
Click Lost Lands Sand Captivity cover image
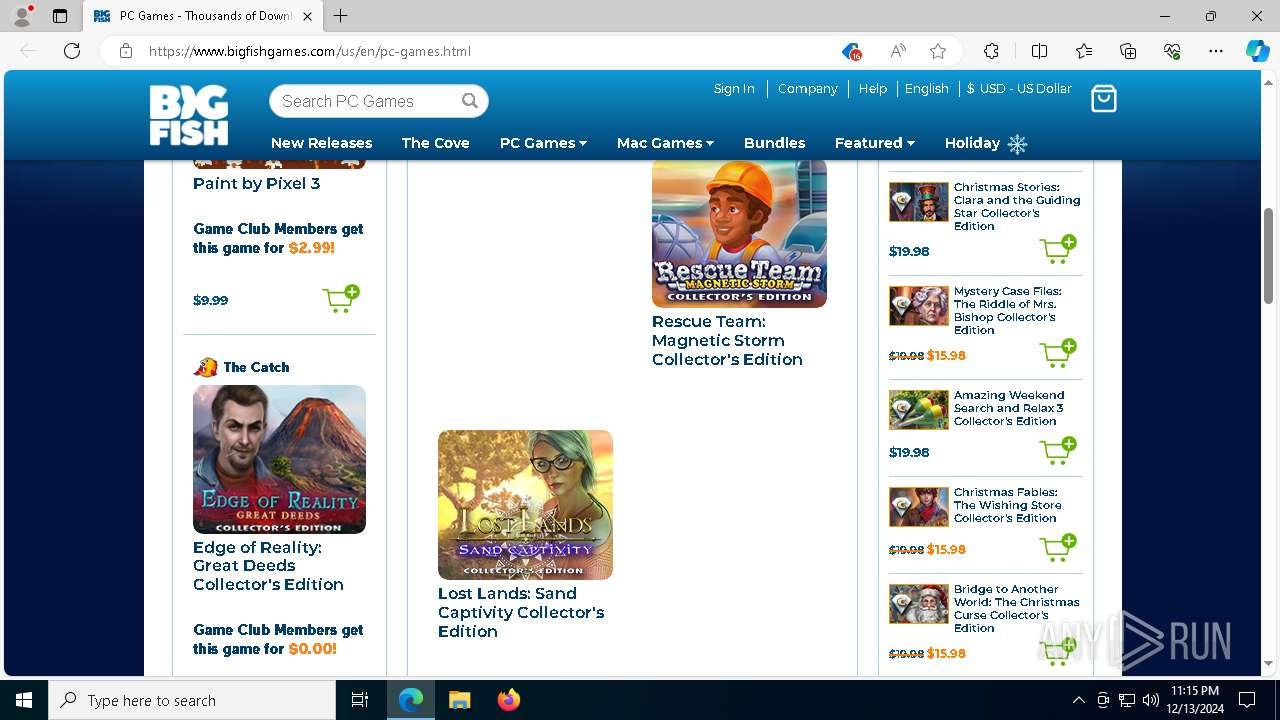[525, 505]
